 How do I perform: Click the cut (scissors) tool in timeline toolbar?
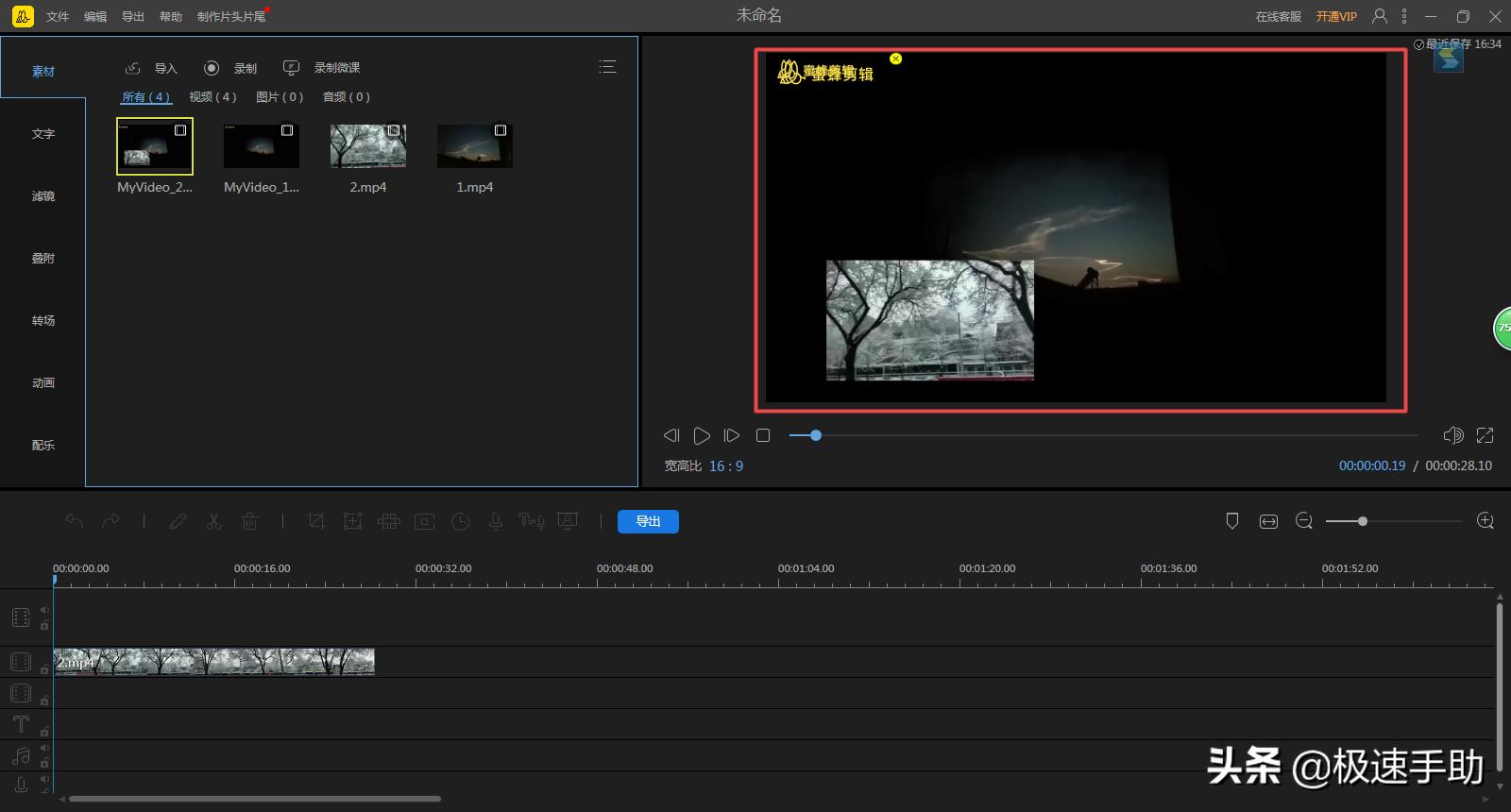click(214, 521)
